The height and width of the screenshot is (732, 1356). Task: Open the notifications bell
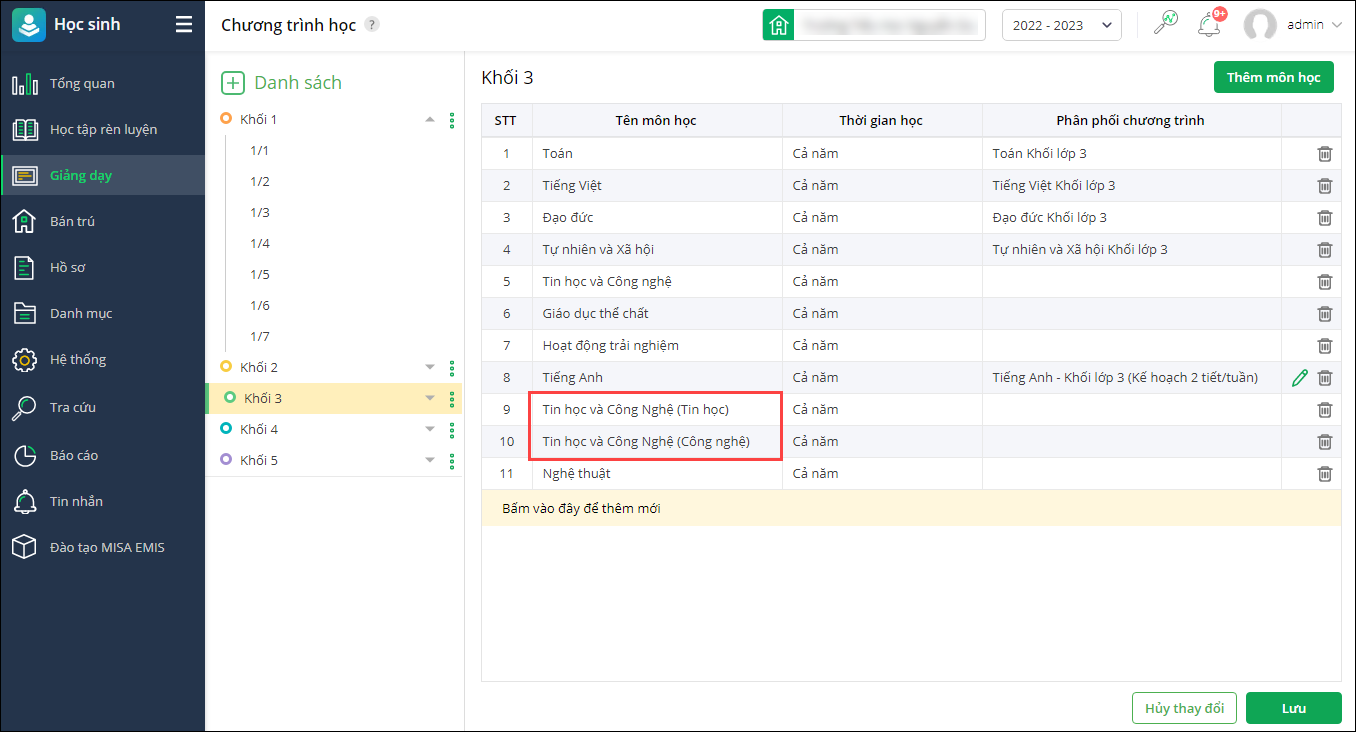pyautogui.click(x=1209, y=25)
